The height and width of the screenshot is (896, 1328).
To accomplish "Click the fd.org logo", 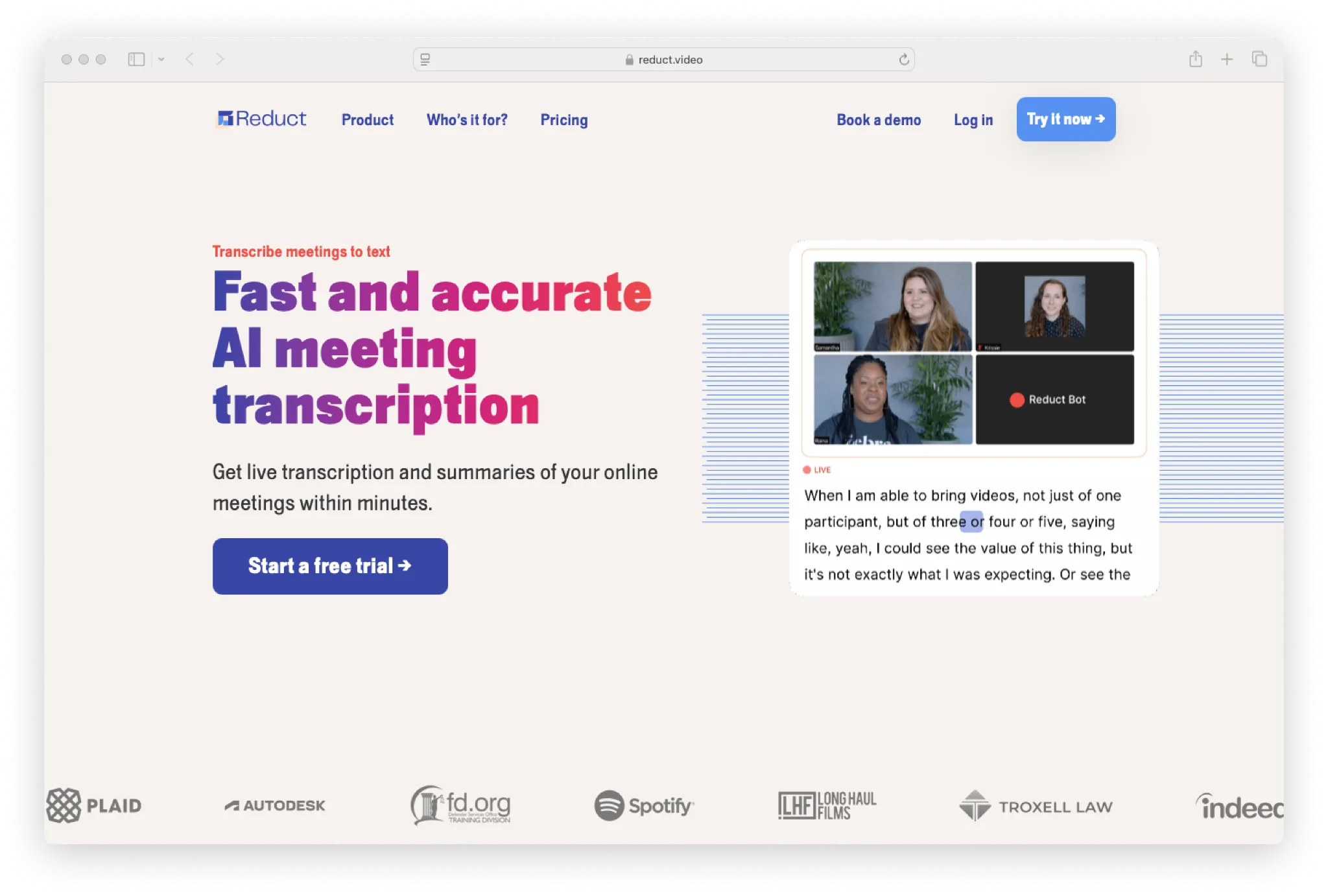I will [461, 805].
